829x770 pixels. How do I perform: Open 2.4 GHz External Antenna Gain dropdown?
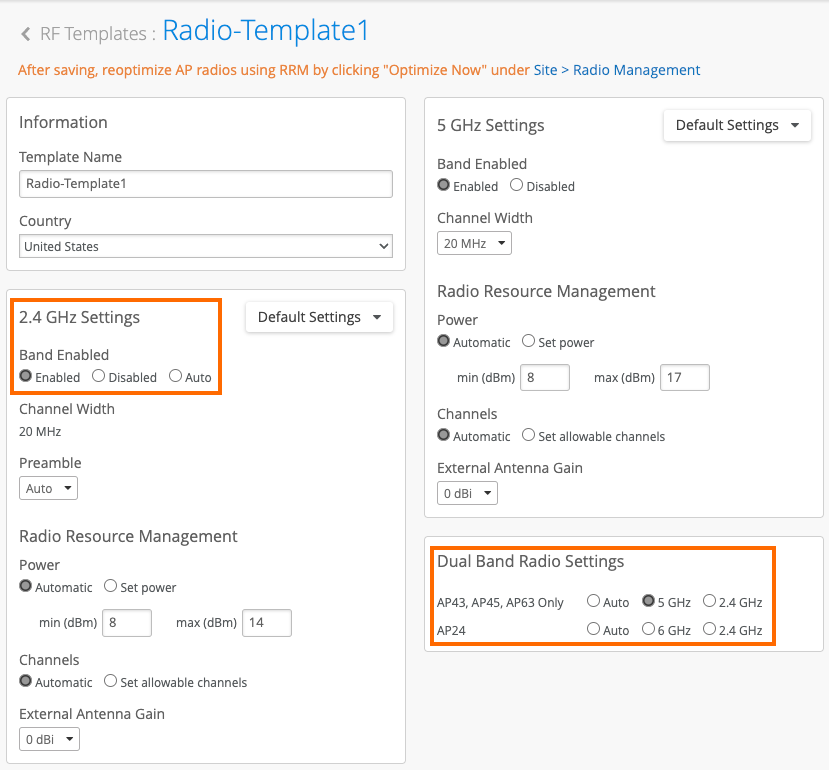[x=49, y=739]
